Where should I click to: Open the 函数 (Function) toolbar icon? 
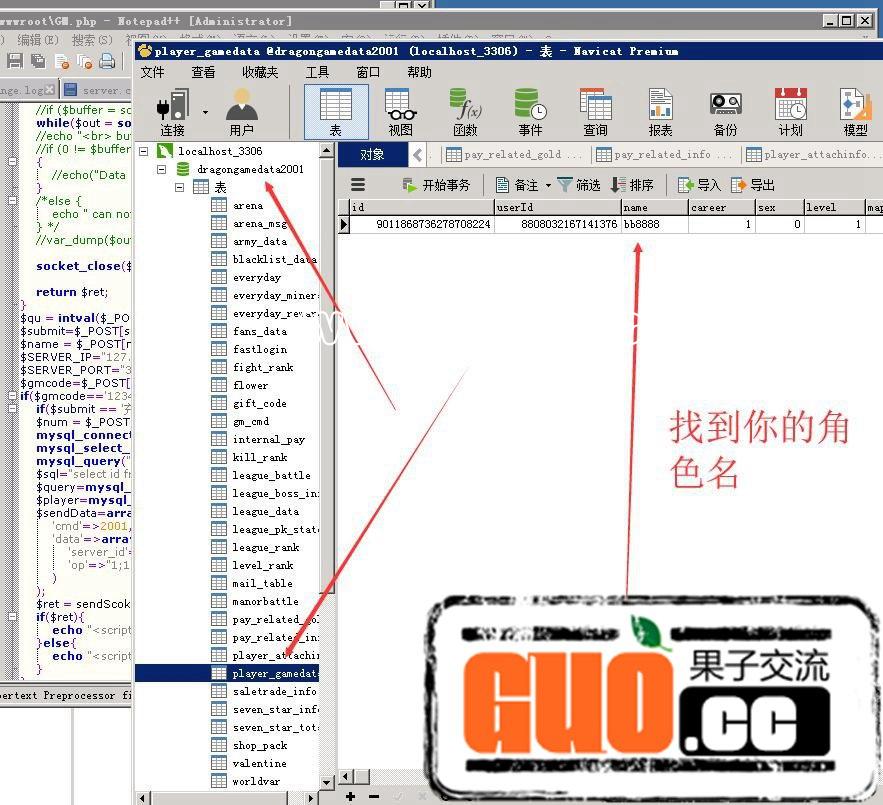point(465,111)
